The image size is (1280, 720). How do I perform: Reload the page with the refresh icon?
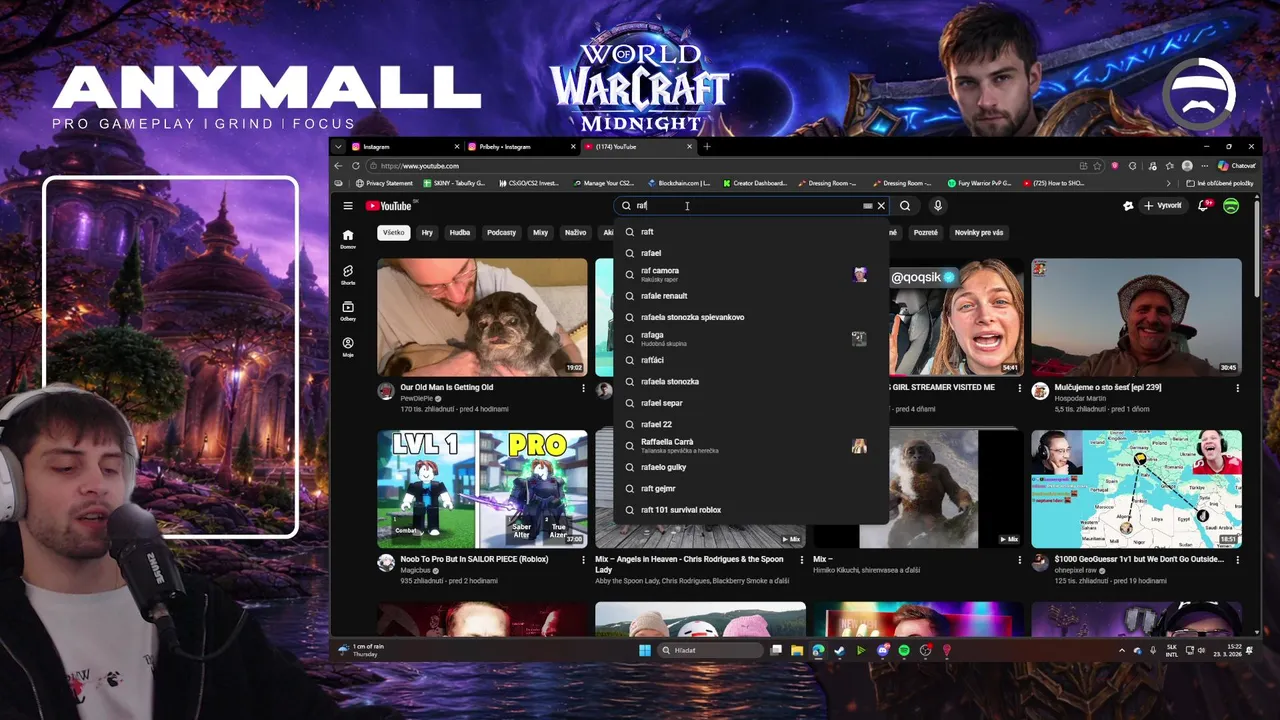(x=356, y=166)
